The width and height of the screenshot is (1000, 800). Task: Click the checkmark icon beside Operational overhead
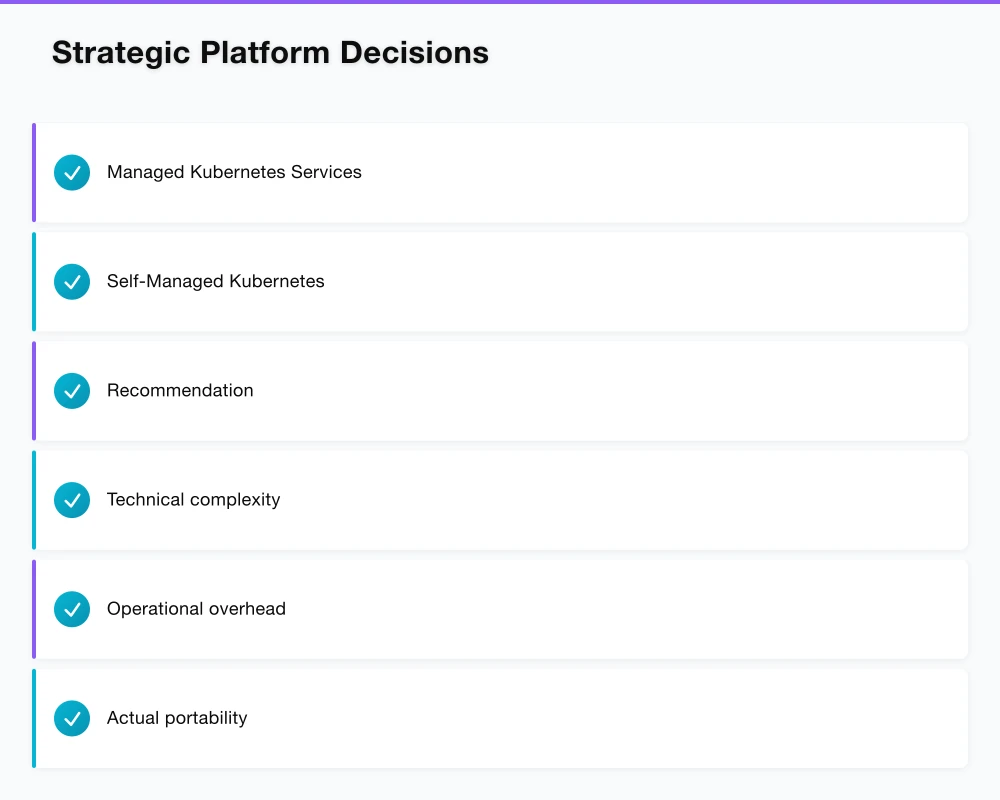pos(72,609)
